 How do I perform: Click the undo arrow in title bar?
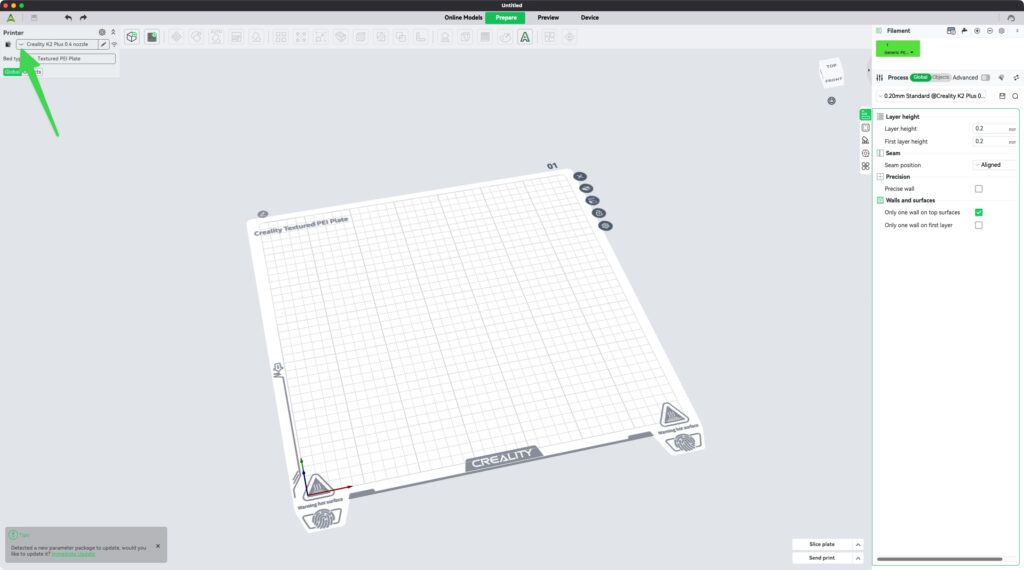pos(68,18)
